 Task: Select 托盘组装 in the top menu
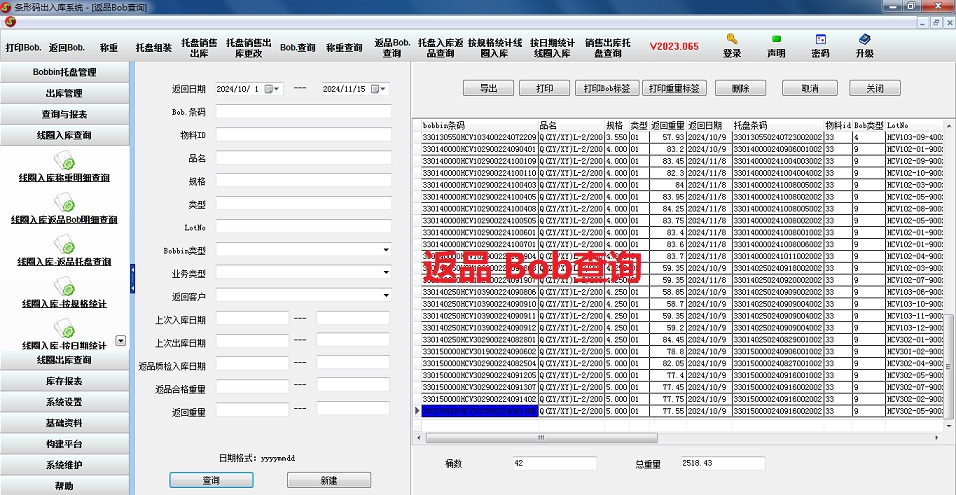point(153,47)
